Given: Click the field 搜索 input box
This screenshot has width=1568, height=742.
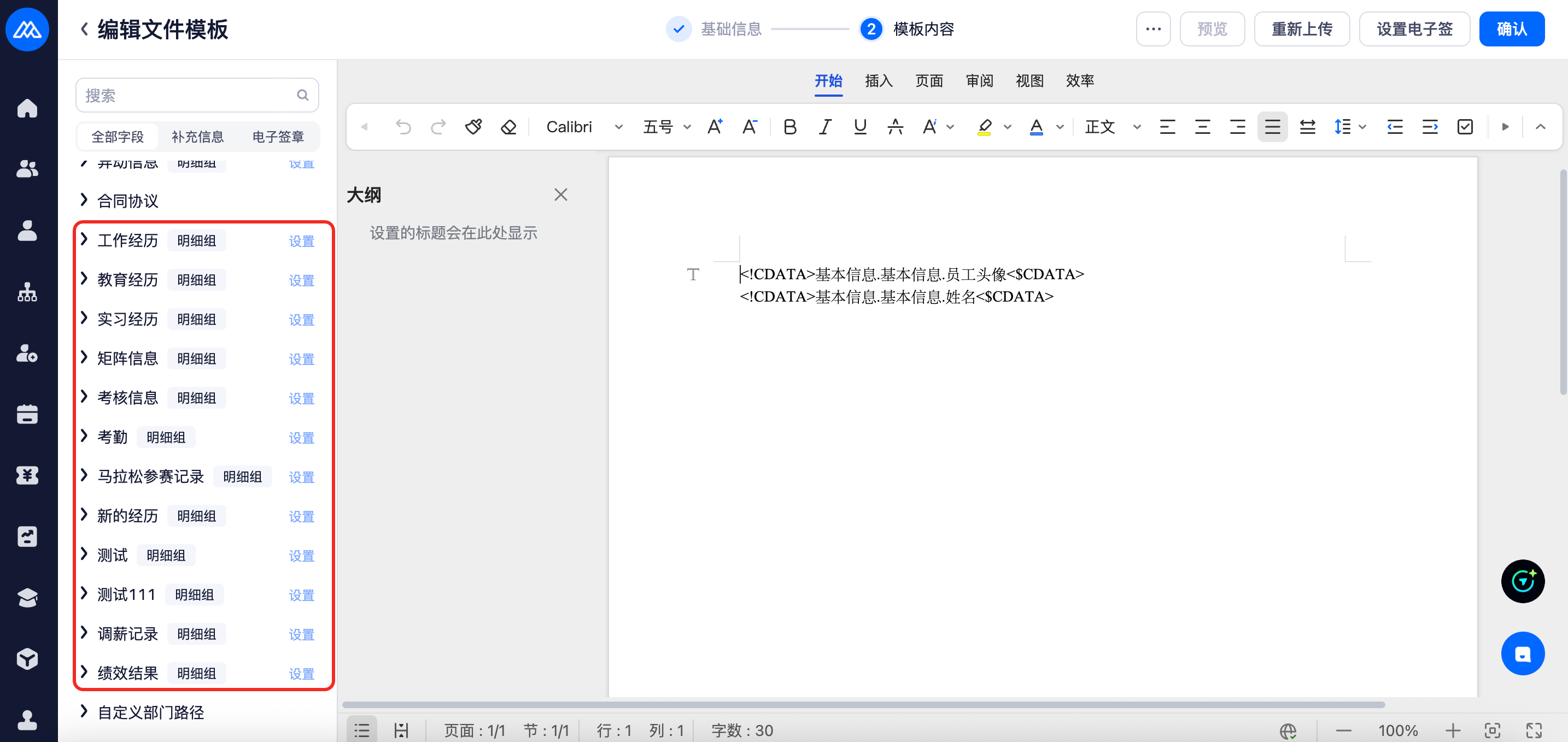Looking at the screenshot, I should pos(197,95).
